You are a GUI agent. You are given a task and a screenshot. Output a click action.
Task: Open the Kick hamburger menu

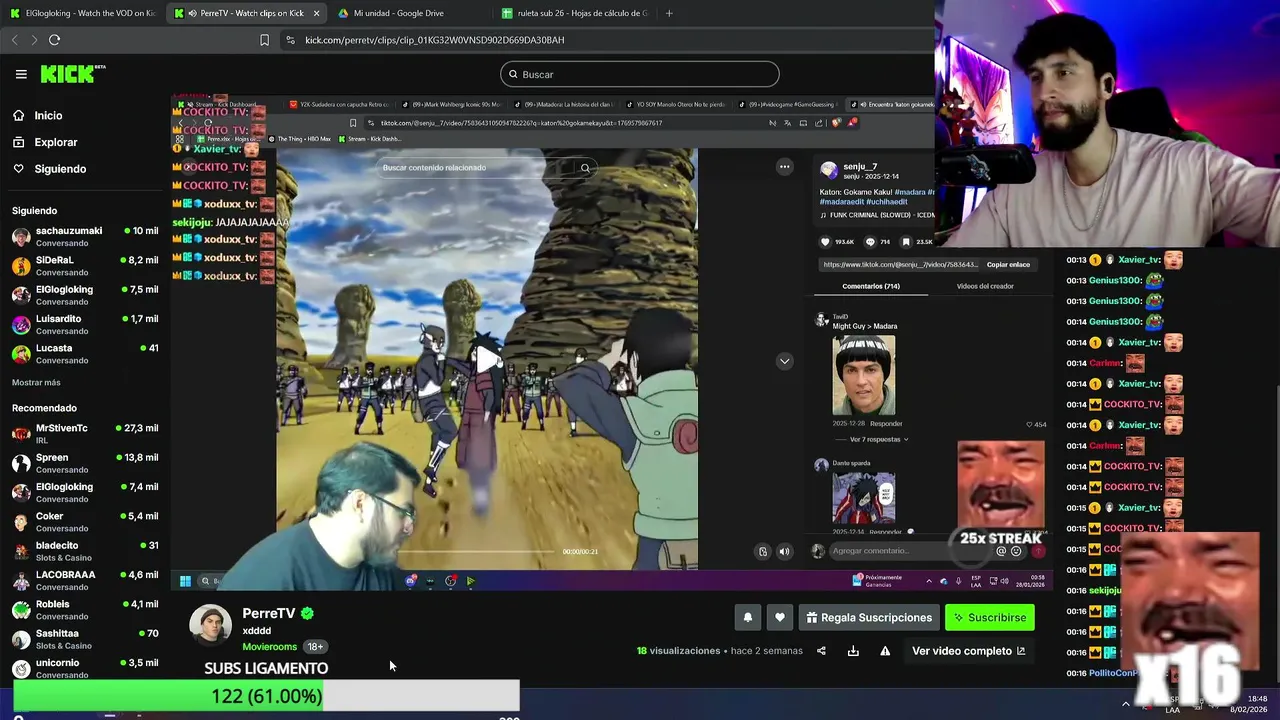[21, 74]
